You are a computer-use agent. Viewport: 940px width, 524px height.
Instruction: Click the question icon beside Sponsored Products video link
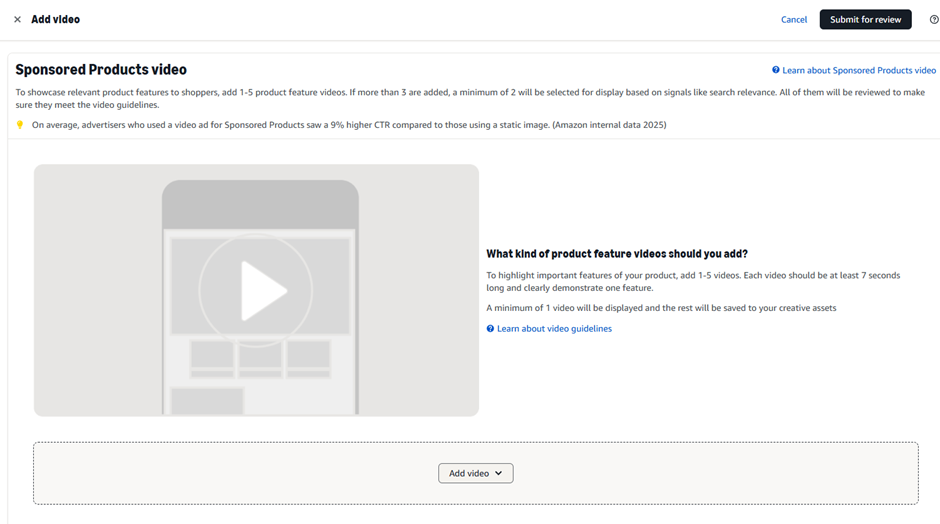(776, 71)
